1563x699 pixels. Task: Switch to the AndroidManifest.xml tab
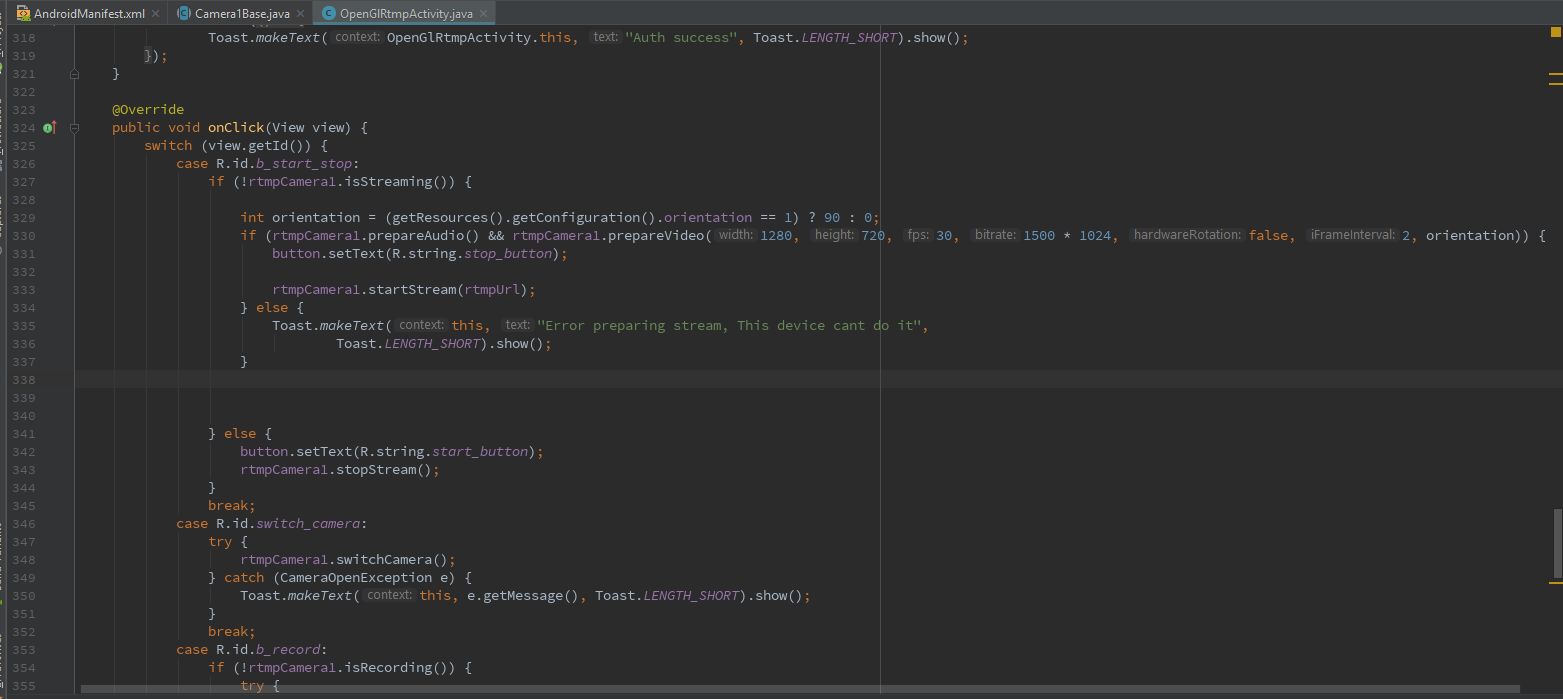[85, 15]
